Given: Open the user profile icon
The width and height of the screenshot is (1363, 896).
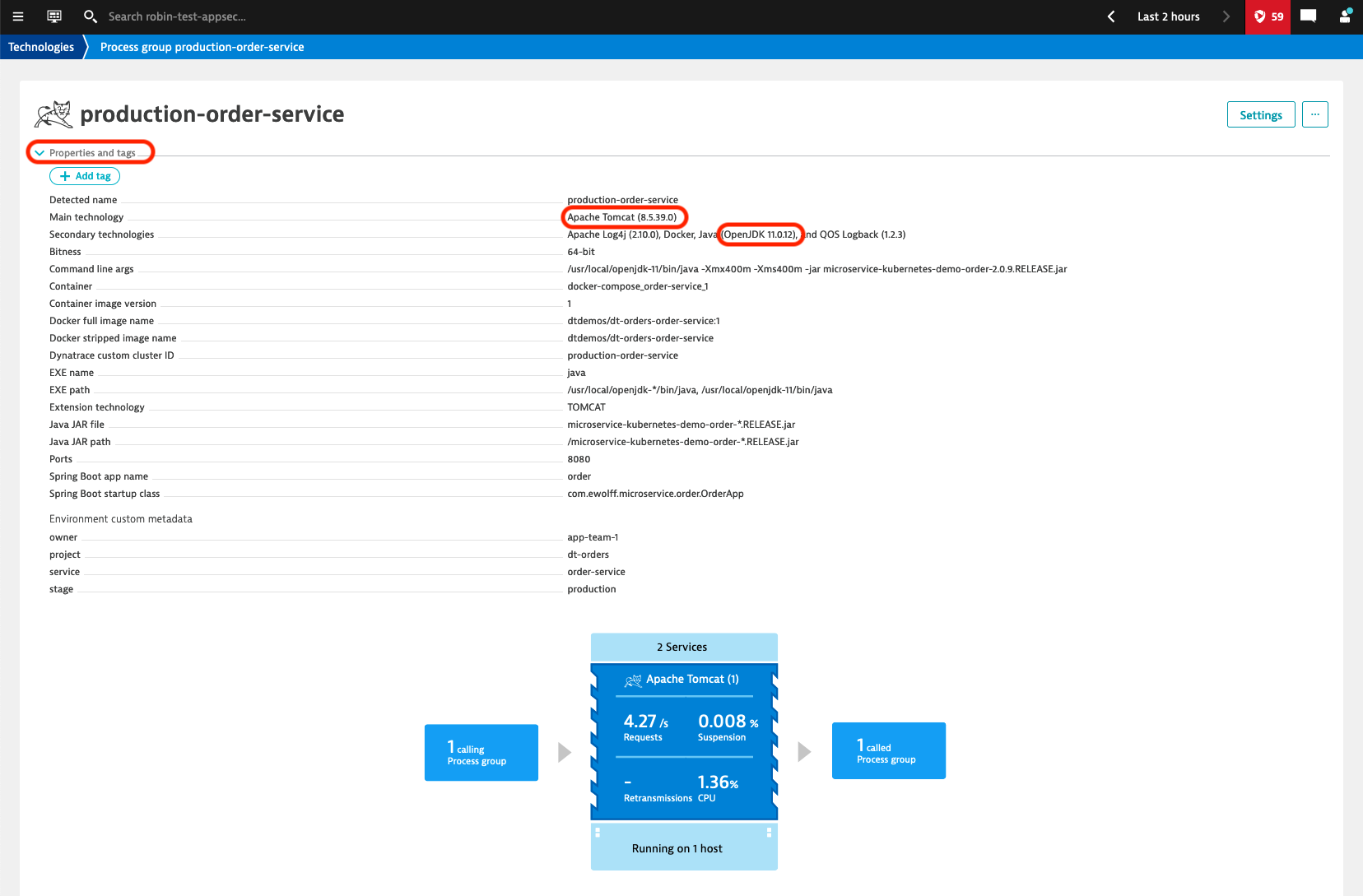Looking at the screenshot, I should (x=1345, y=16).
